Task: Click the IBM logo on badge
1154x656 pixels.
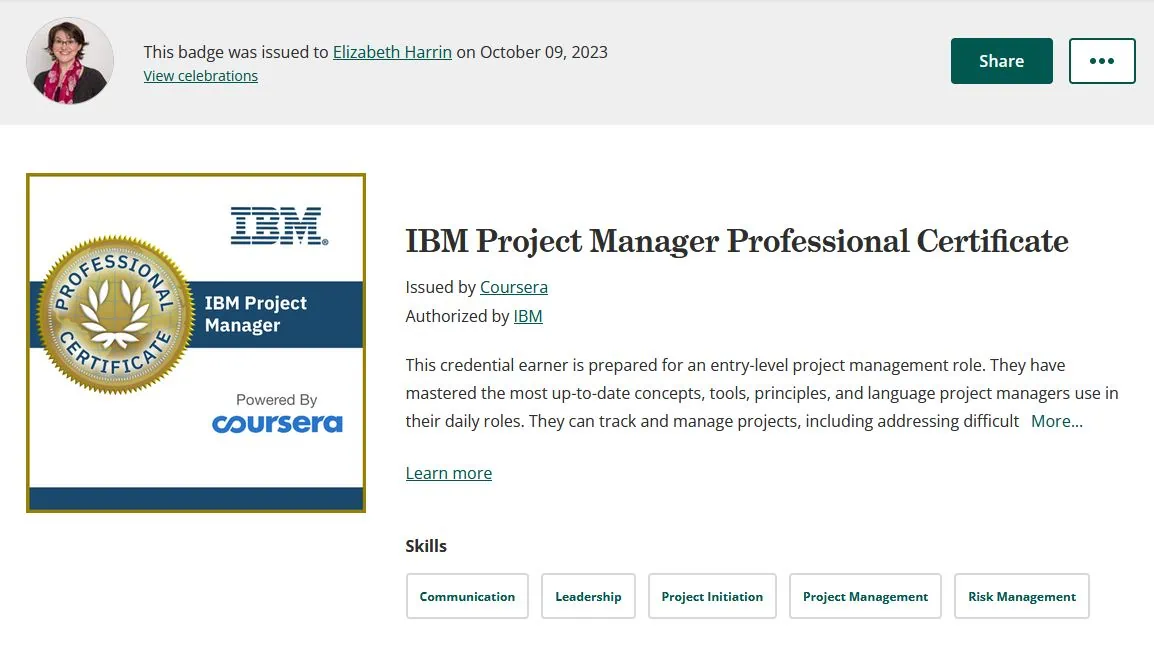Action: pos(279,226)
